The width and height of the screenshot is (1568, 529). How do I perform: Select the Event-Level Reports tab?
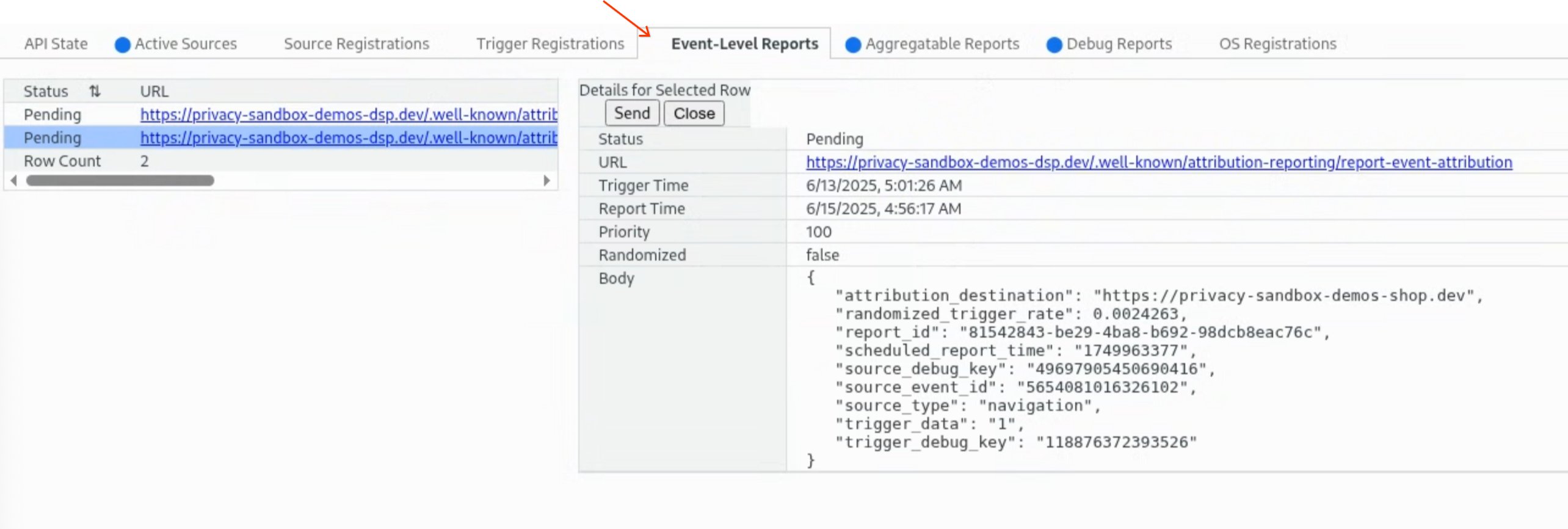point(744,44)
